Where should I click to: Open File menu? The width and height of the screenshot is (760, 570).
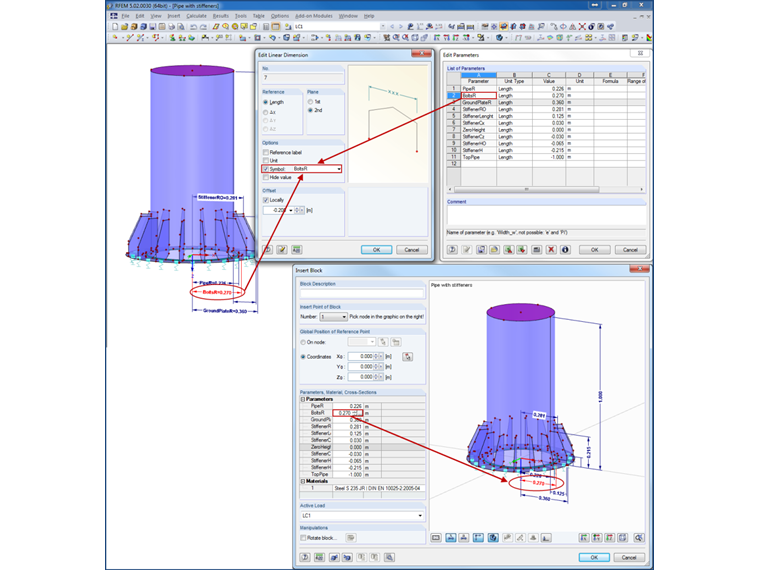(x=126, y=16)
